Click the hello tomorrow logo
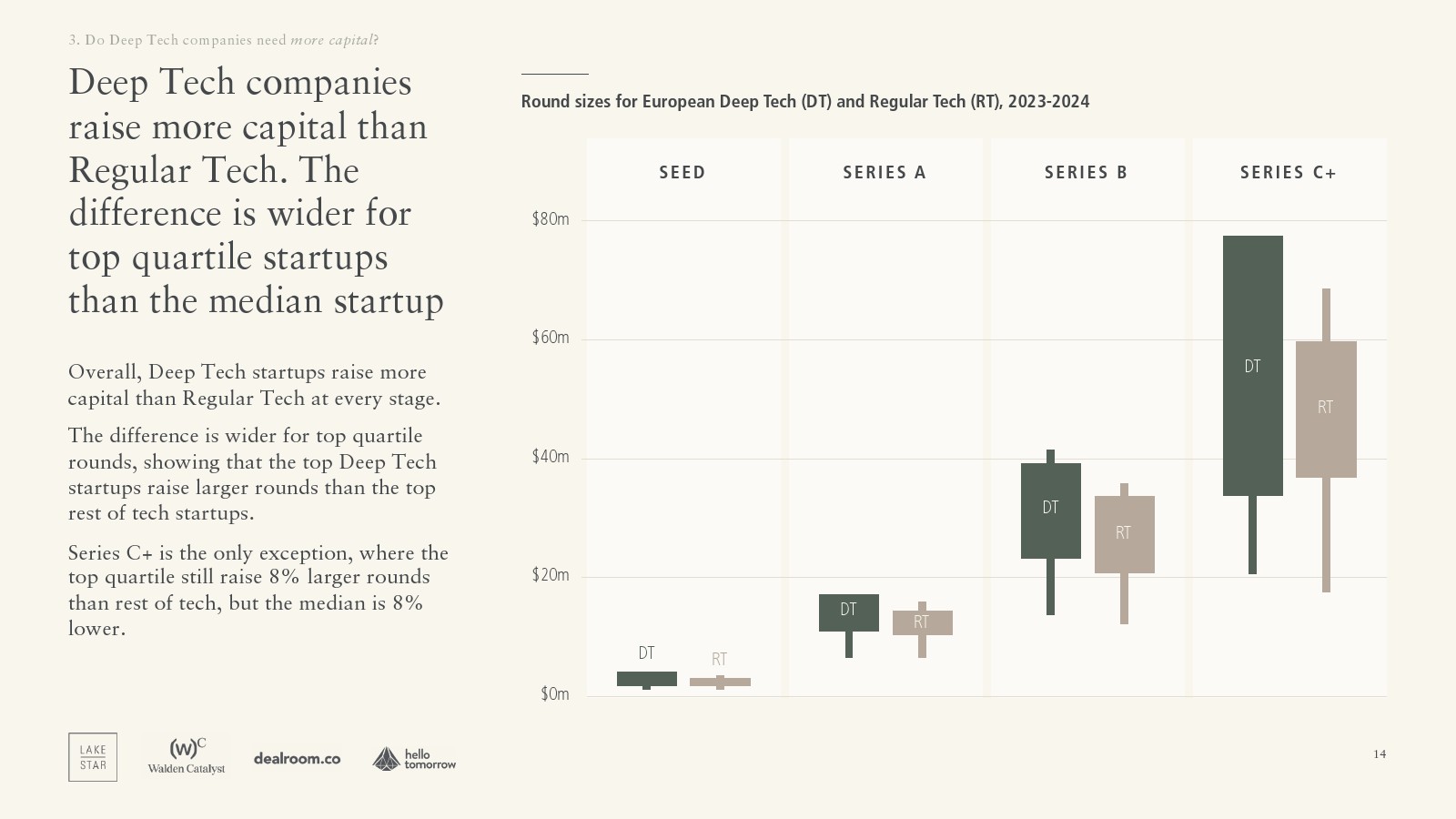Viewport: 1456px width, 819px height. pyautogui.click(x=414, y=759)
